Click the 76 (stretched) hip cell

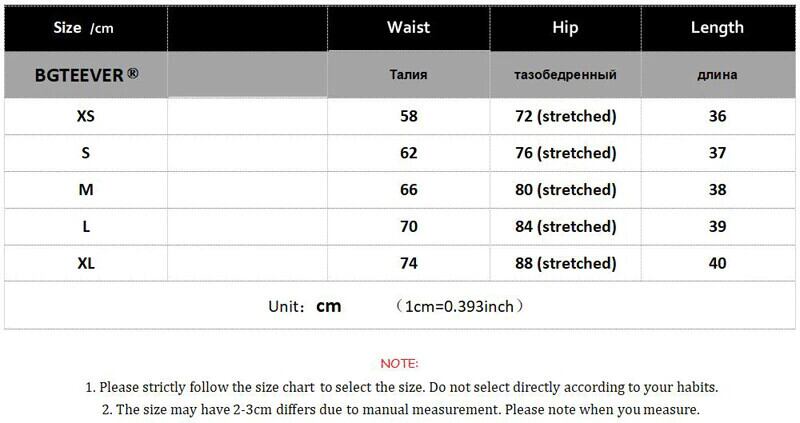[x=565, y=153]
